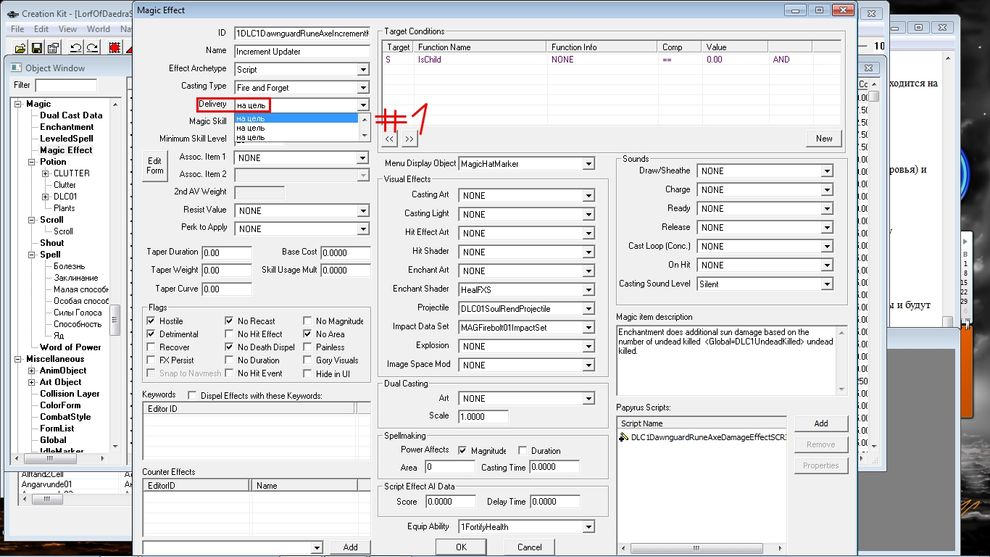Click the '<<' previous condition button
This screenshot has width=990, height=557.
click(x=391, y=139)
